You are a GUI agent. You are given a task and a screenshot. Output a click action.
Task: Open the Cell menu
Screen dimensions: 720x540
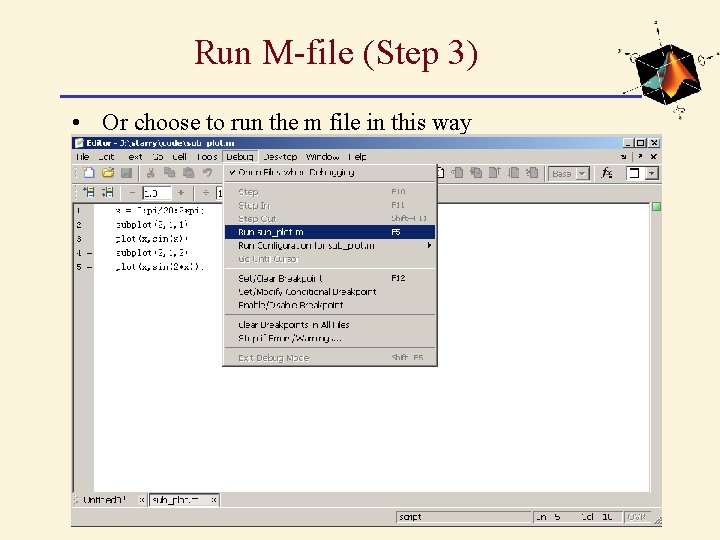180,157
